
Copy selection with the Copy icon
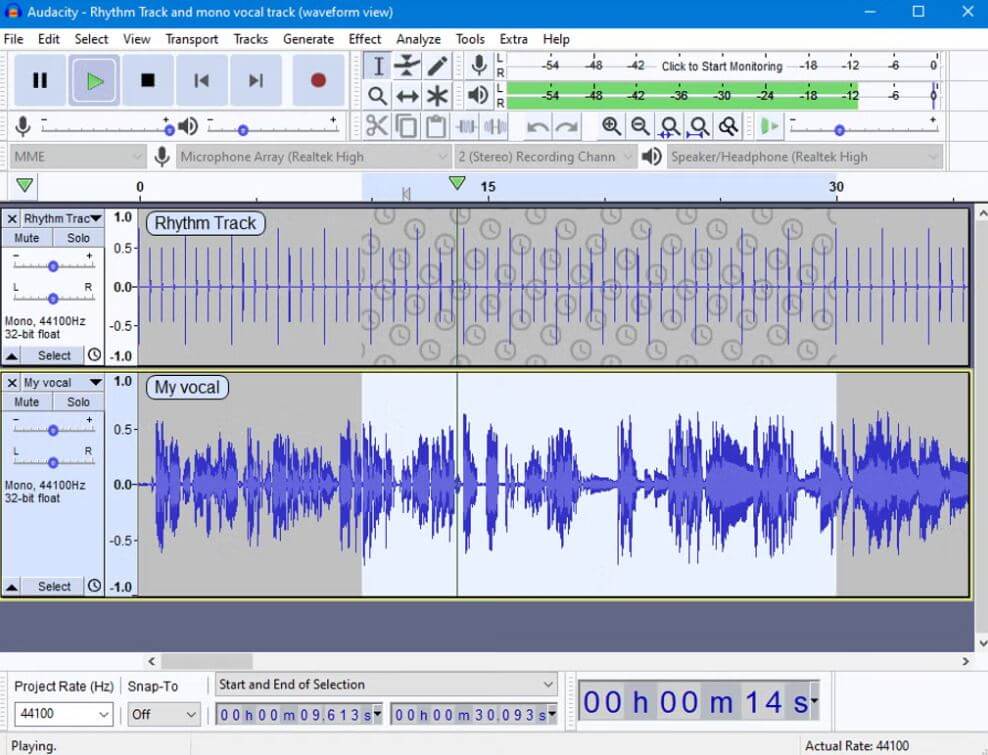point(406,126)
